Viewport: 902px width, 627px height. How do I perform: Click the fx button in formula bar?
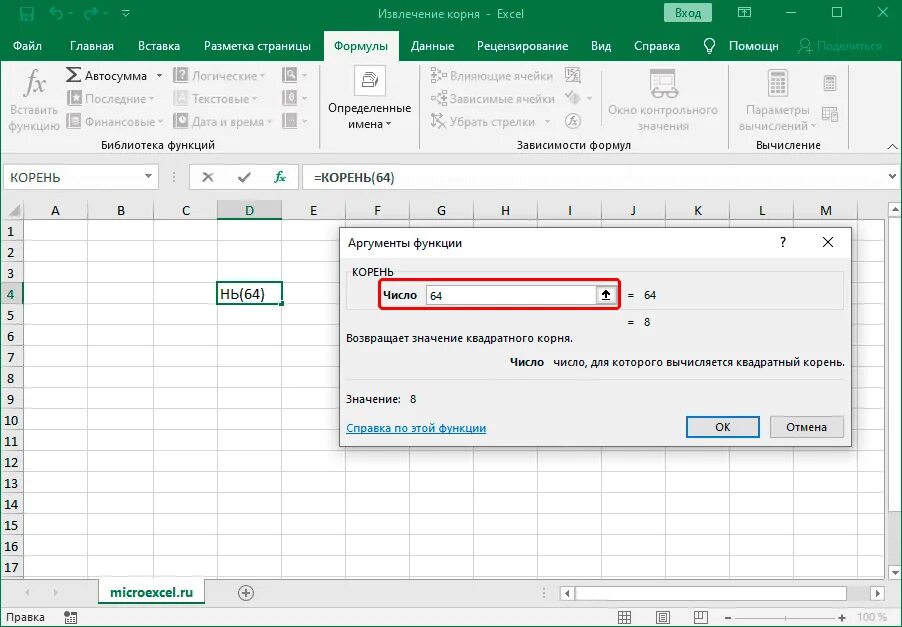tap(280, 177)
